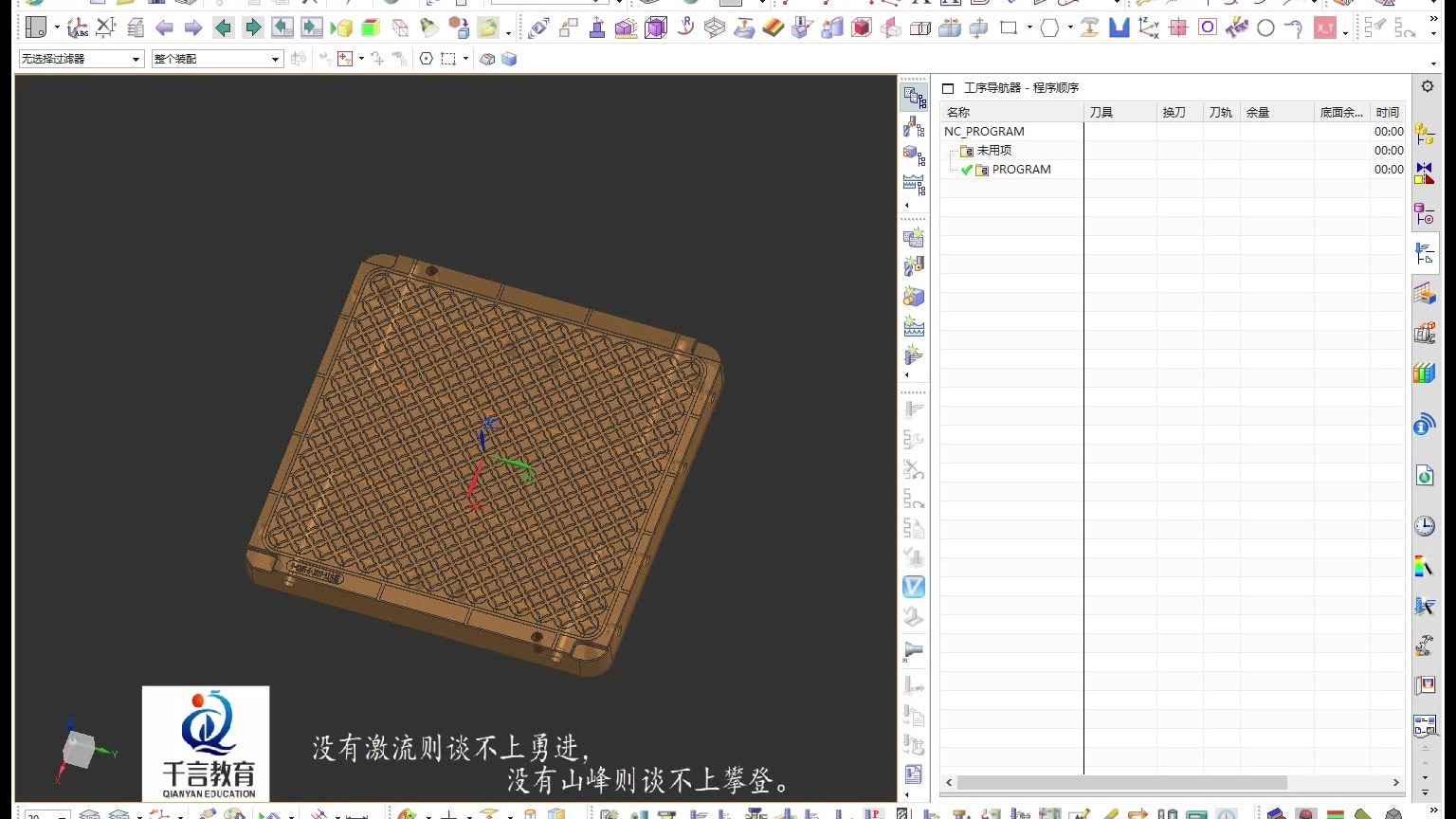
Task: Toggle the green checkmark on PROGRAM
Action: click(967, 170)
